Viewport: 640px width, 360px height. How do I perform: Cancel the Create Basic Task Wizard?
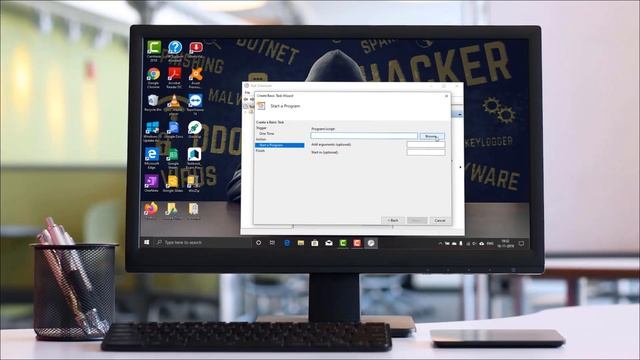tap(440, 220)
